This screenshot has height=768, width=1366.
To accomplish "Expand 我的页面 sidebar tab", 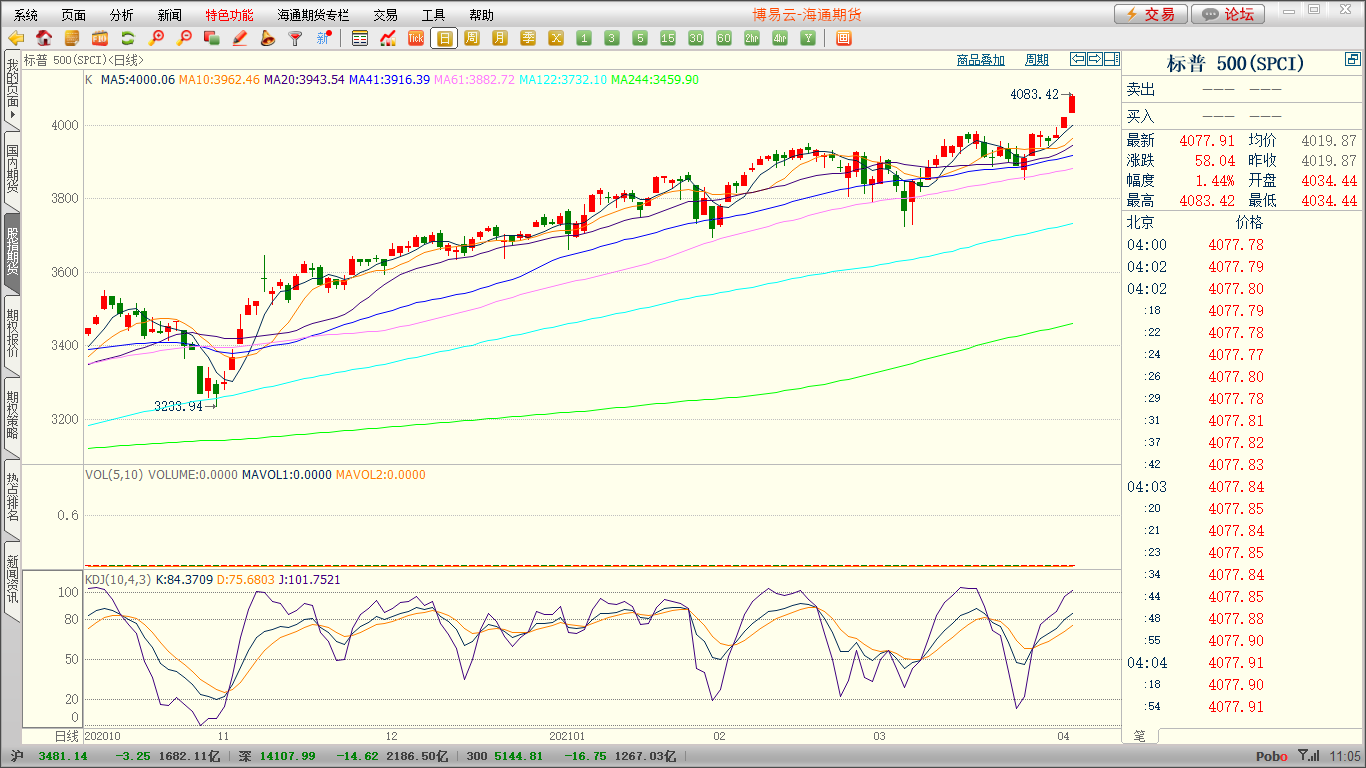I will click(12, 90).
